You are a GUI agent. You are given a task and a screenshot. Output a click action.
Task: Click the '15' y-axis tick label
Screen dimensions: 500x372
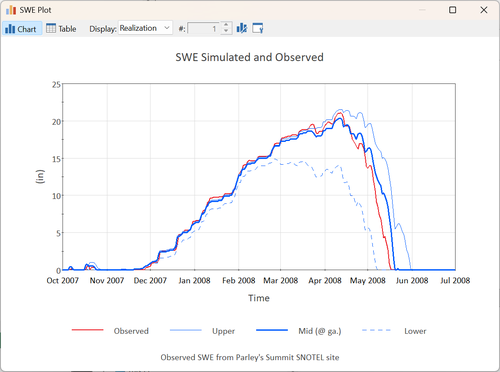(56, 159)
